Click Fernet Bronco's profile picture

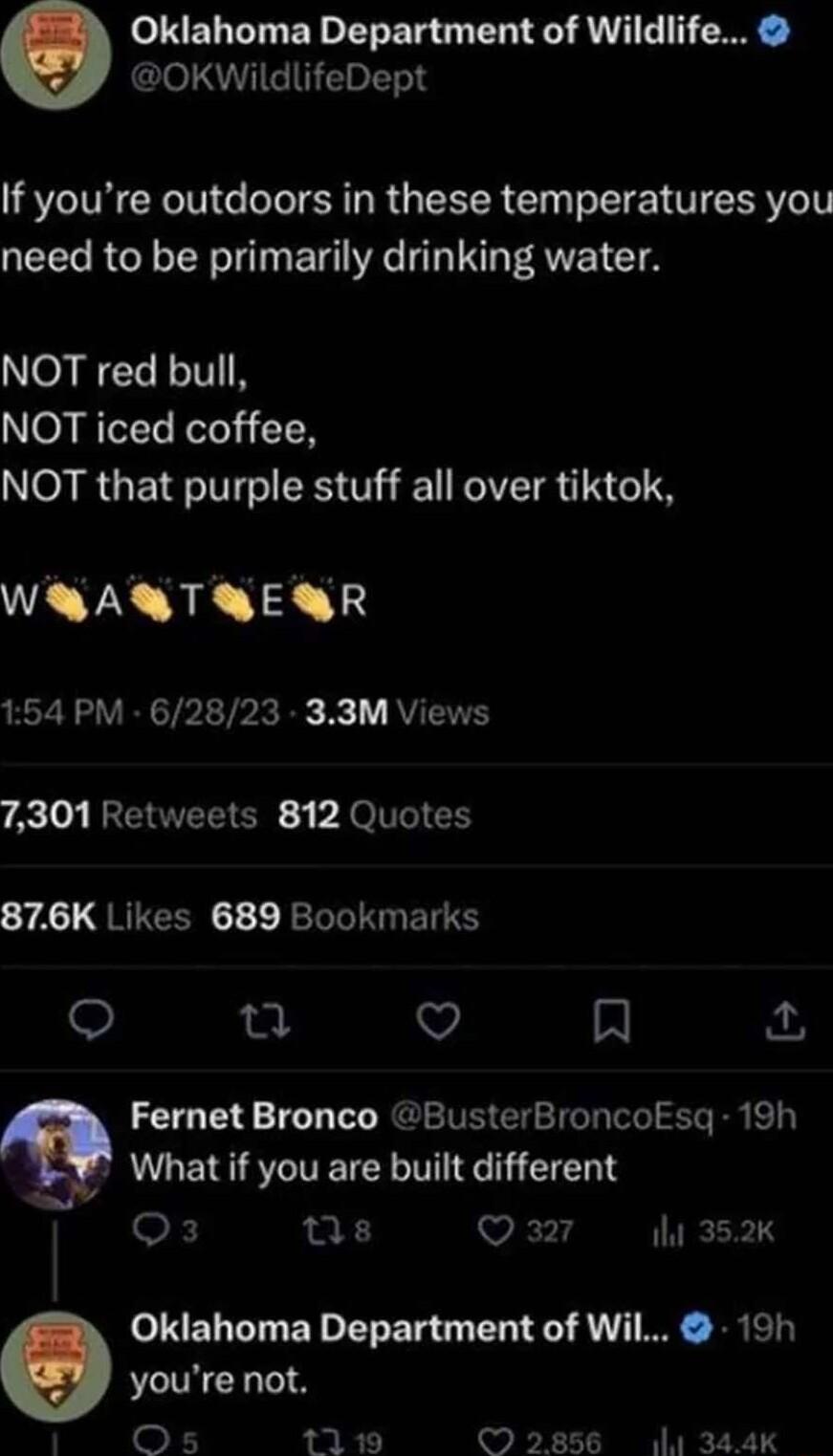(55, 1154)
